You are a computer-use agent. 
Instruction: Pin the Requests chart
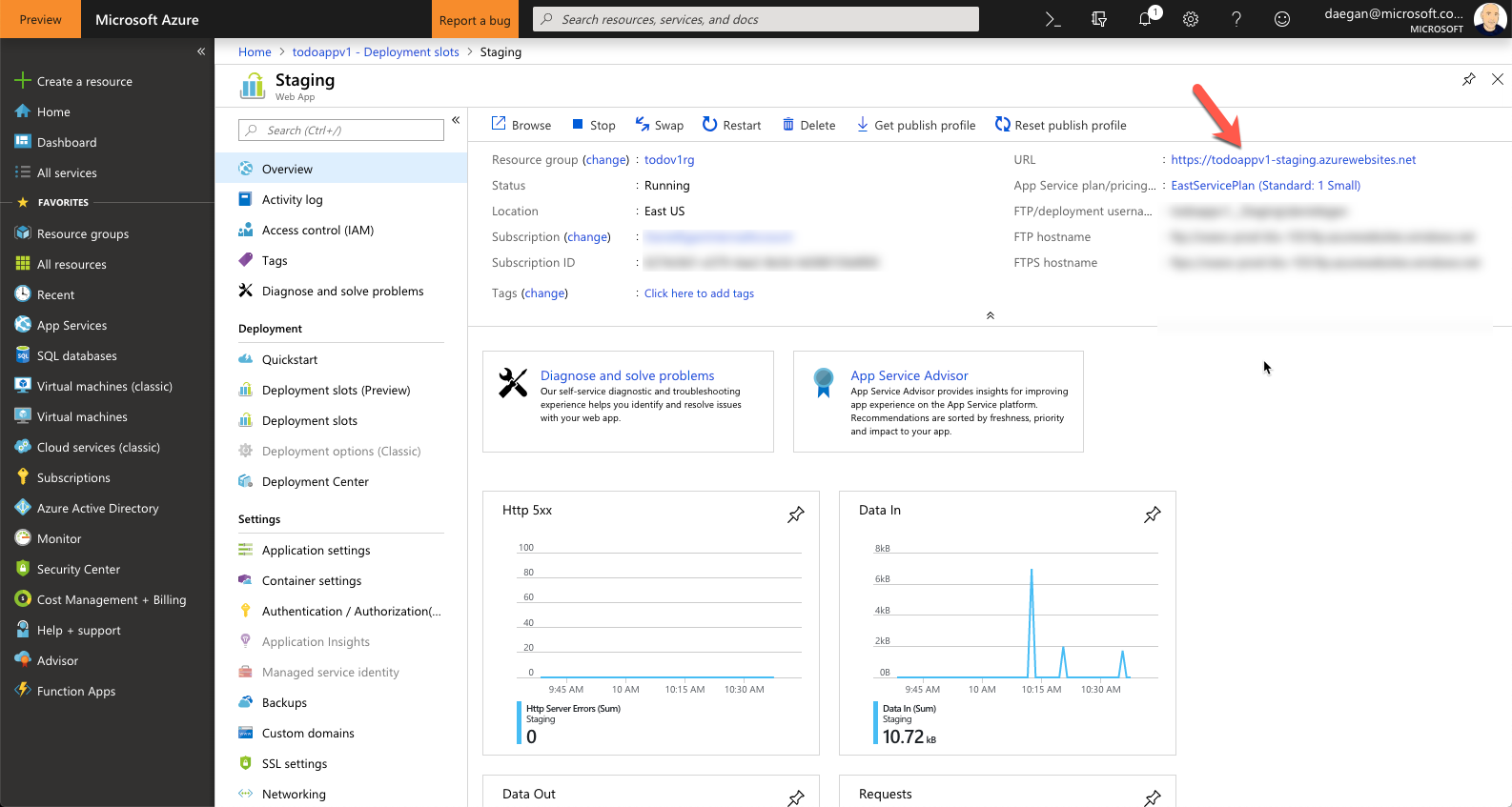coord(1153,797)
